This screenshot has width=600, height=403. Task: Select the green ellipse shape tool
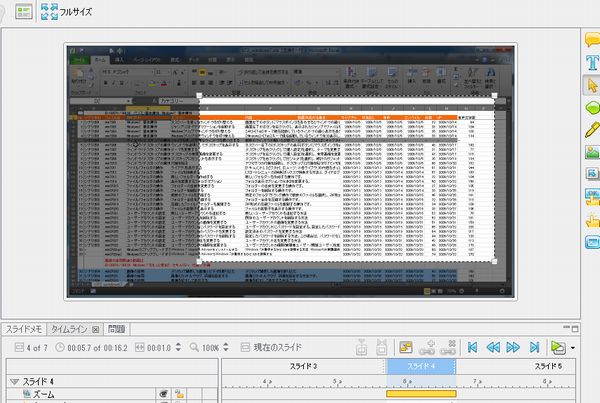coord(592,108)
